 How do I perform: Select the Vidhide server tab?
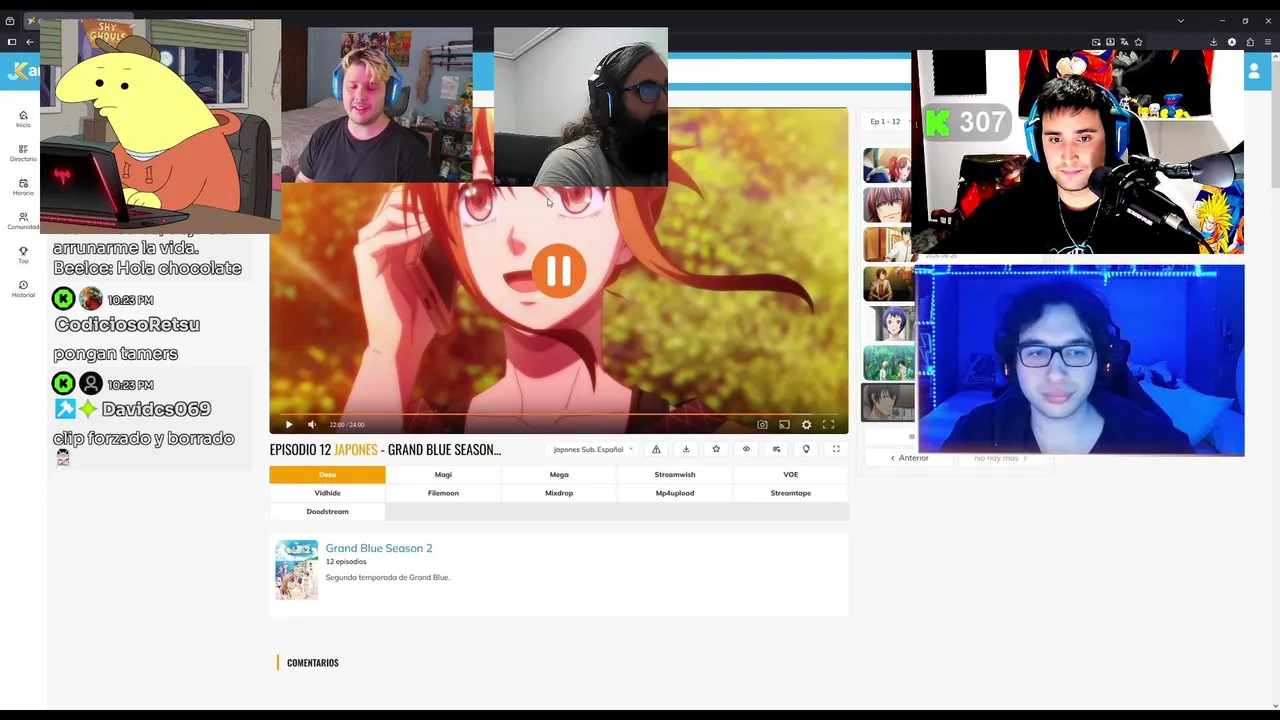click(327, 493)
